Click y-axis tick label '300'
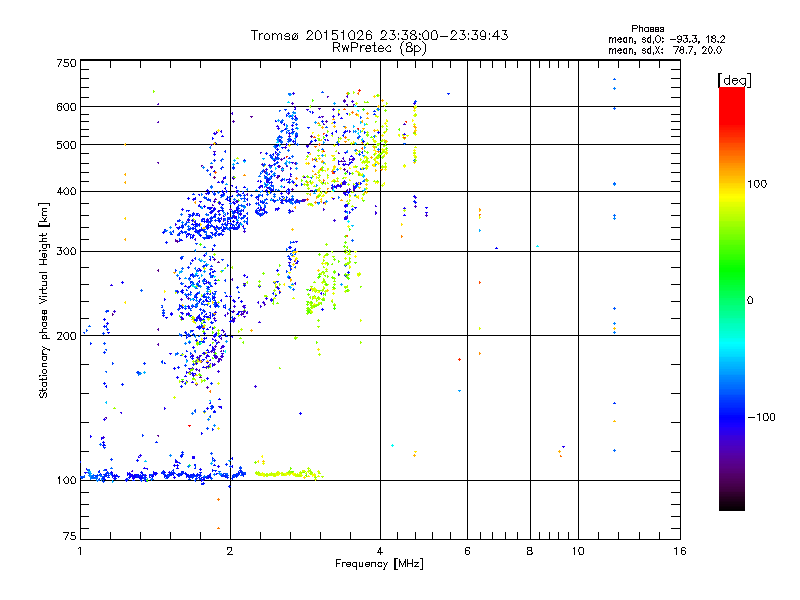Viewport: 800px width, 600px height. [x=66, y=251]
